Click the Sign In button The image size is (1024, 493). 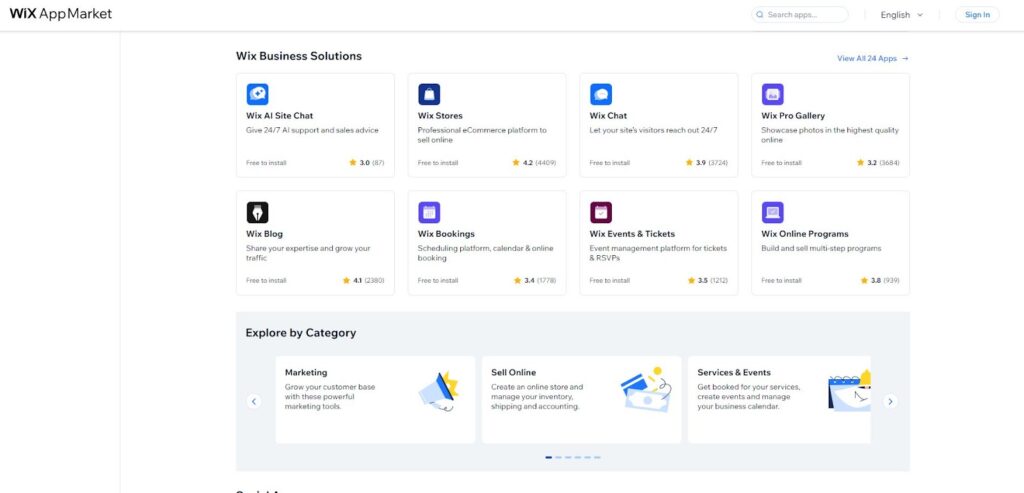(977, 14)
